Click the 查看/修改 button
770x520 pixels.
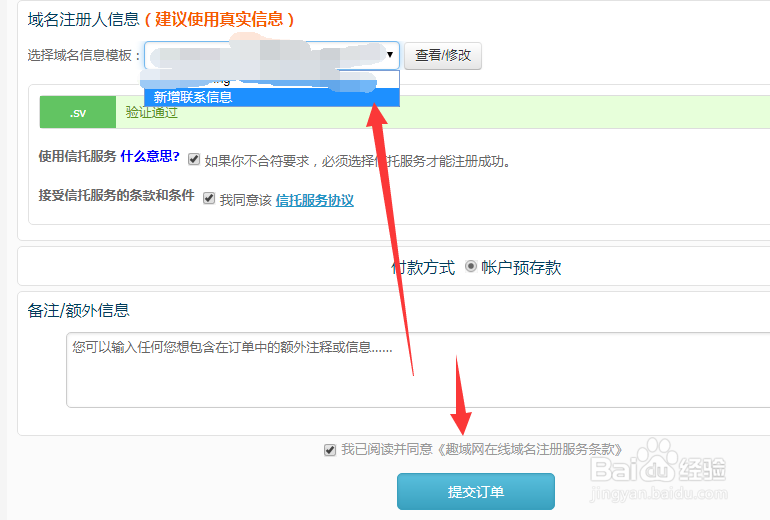point(442,55)
